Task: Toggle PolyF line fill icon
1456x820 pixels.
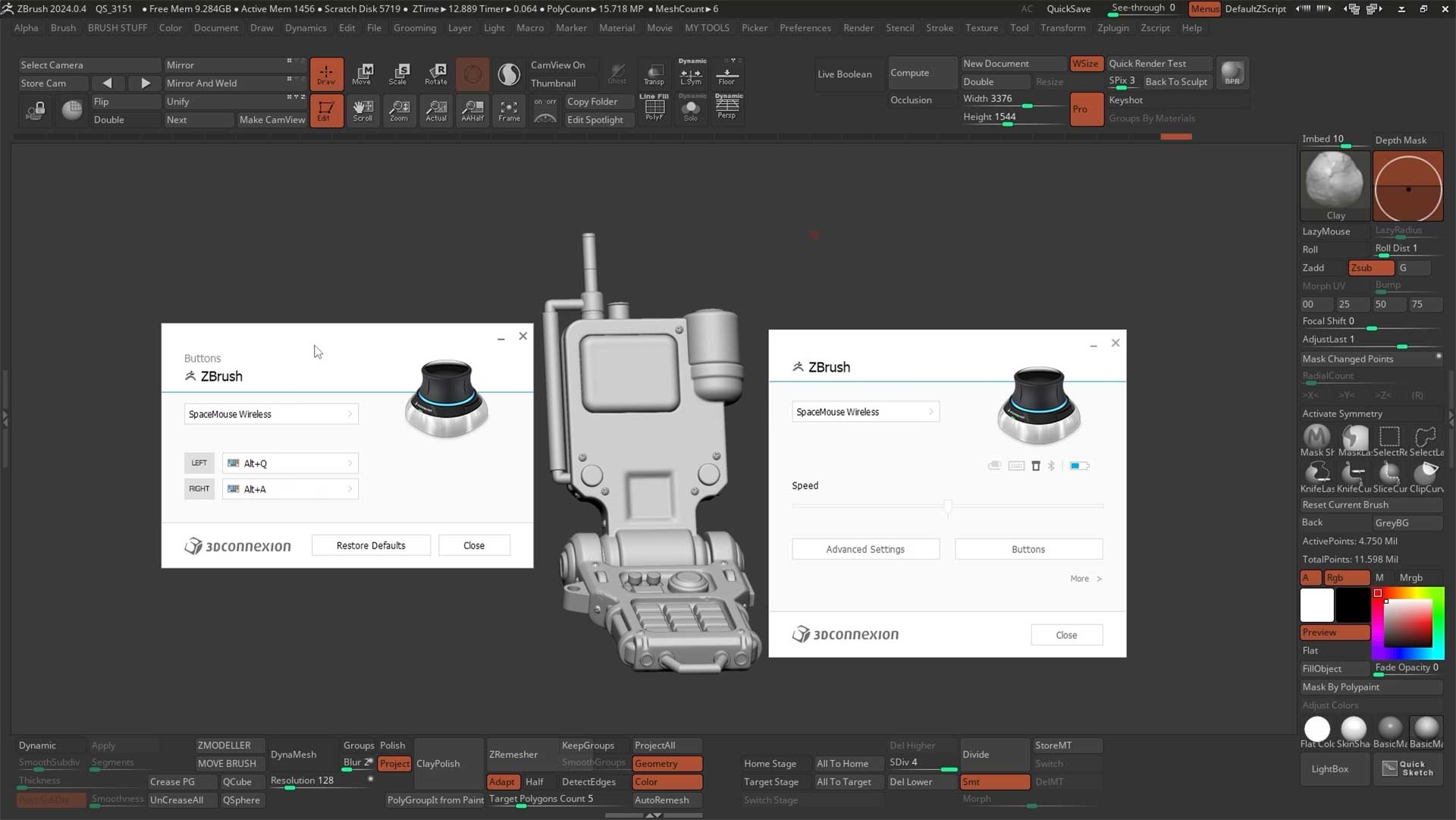Action: coord(654,108)
